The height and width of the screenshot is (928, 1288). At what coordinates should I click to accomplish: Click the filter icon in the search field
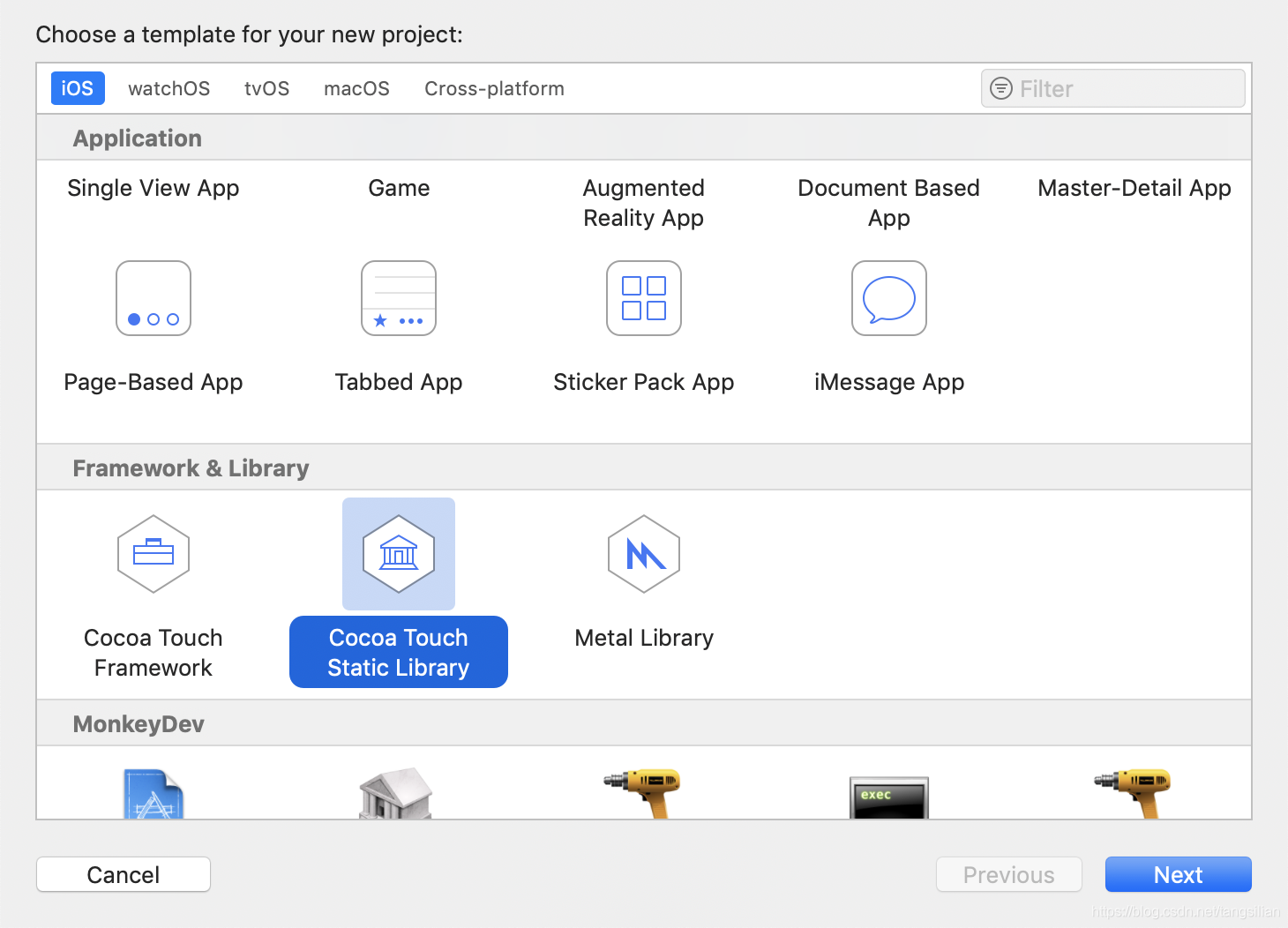point(1001,88)
